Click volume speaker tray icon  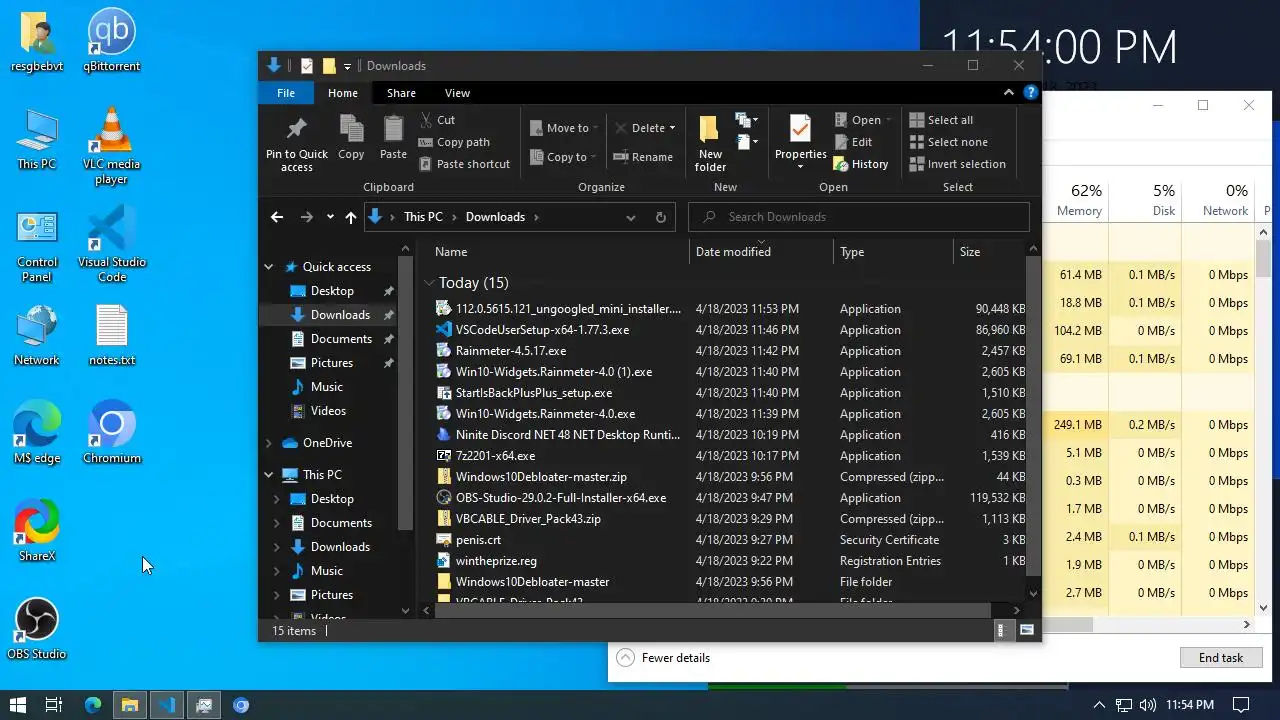pyautogui.click(x=1147, y=705)
